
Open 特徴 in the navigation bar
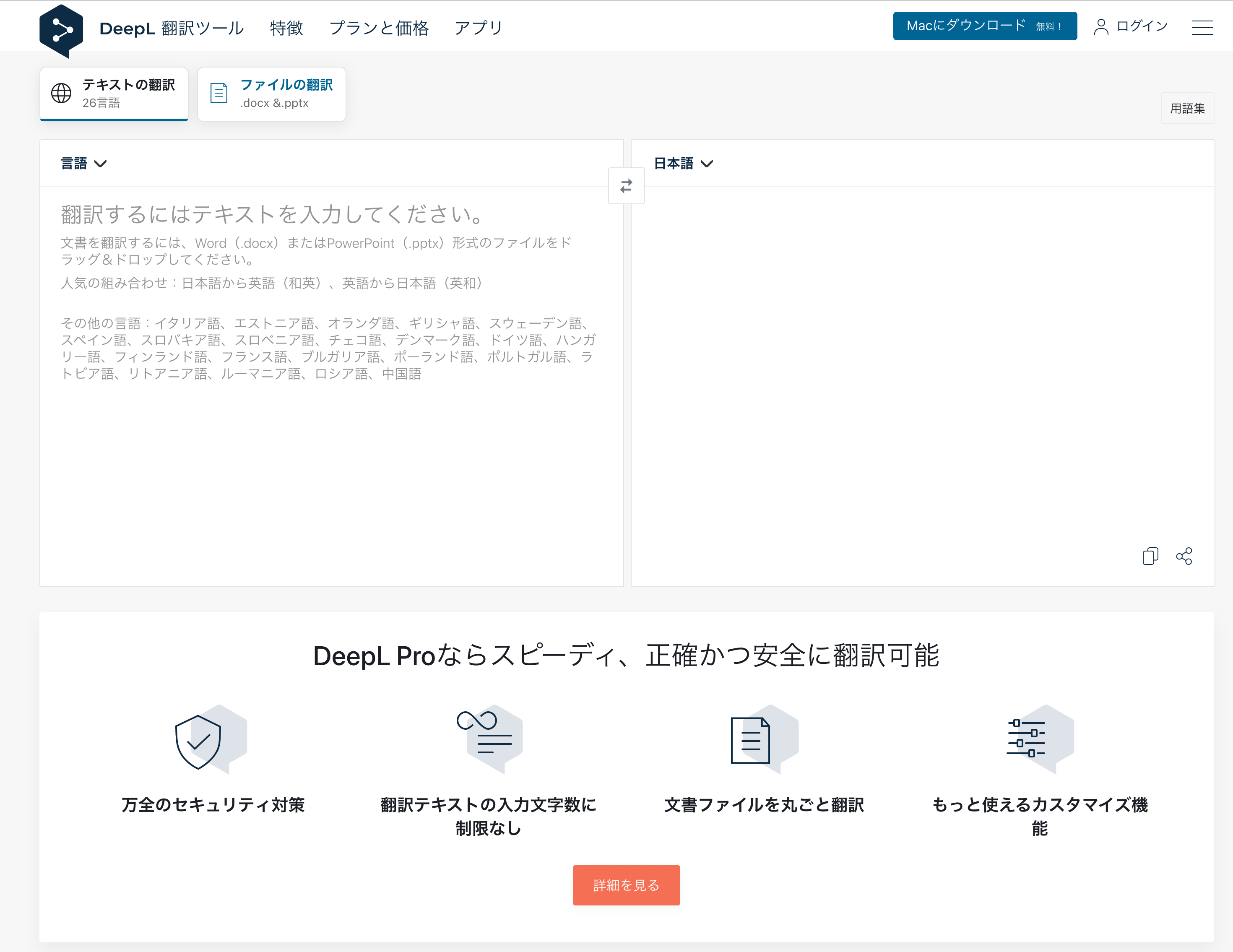pos(286,28)
